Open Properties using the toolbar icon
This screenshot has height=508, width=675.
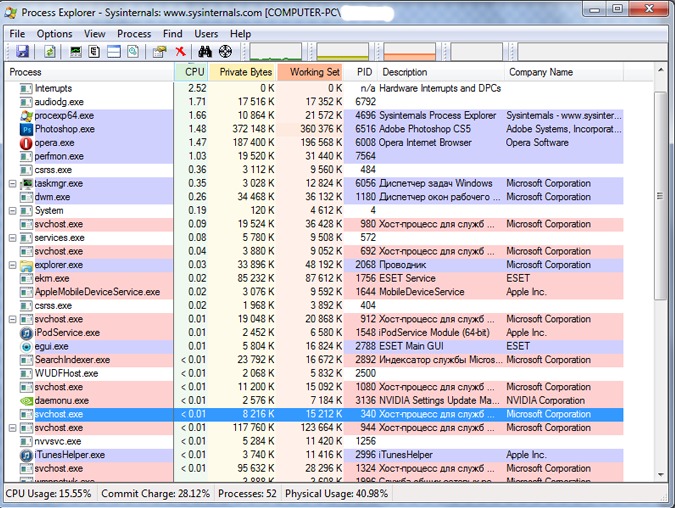pyautogui.click(x=159, y=51)
